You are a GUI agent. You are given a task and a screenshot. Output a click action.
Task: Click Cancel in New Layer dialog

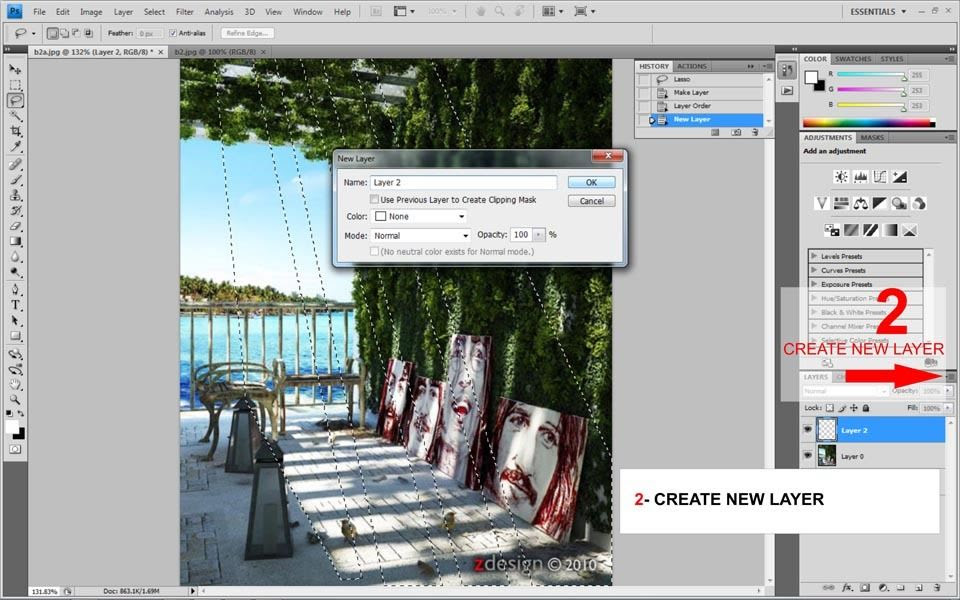coord(591,201)
